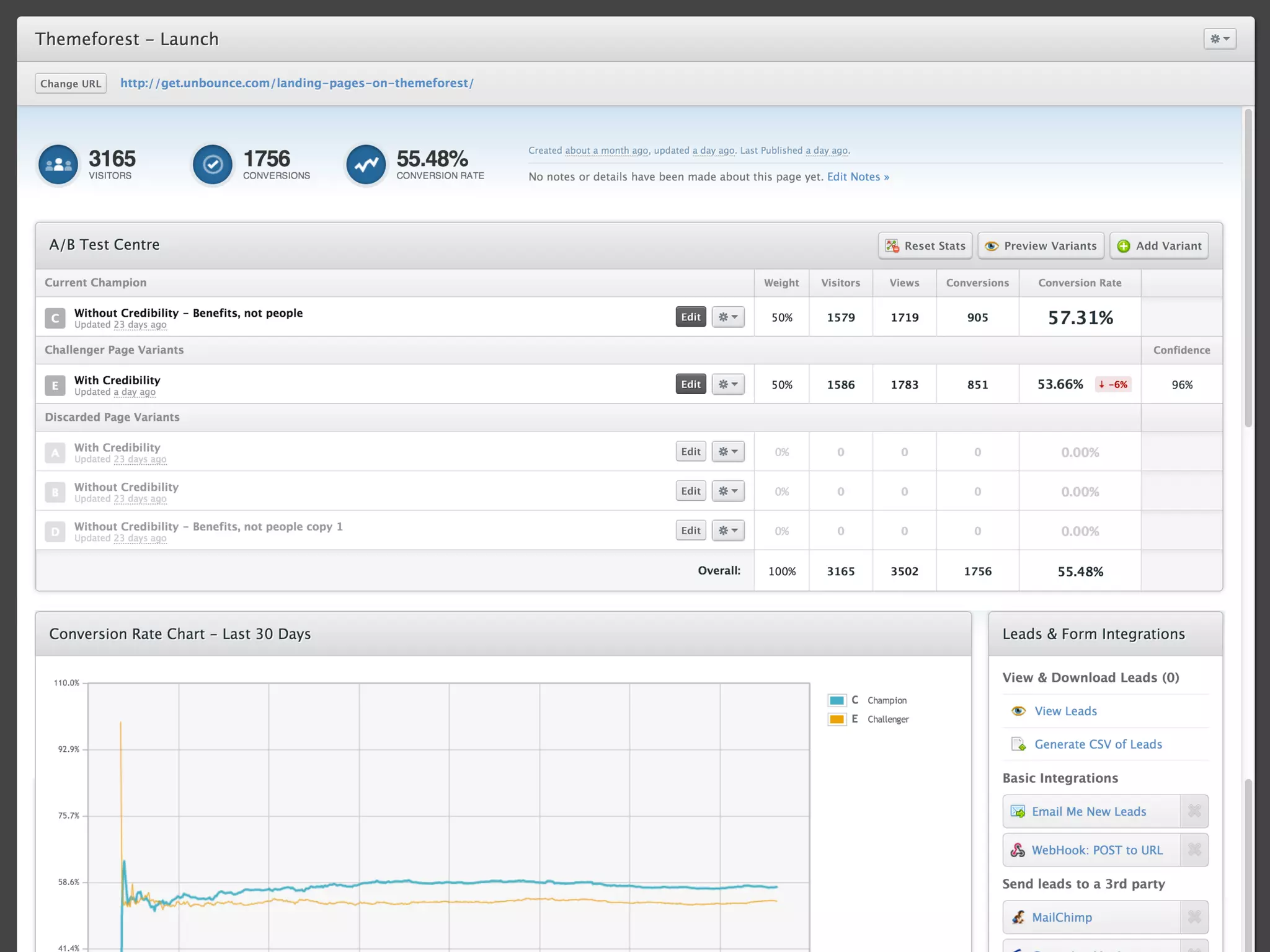Open page settings gear dropdown in header
Viewport: 1270px width, 952px height.
click(x=1219, y=39)
